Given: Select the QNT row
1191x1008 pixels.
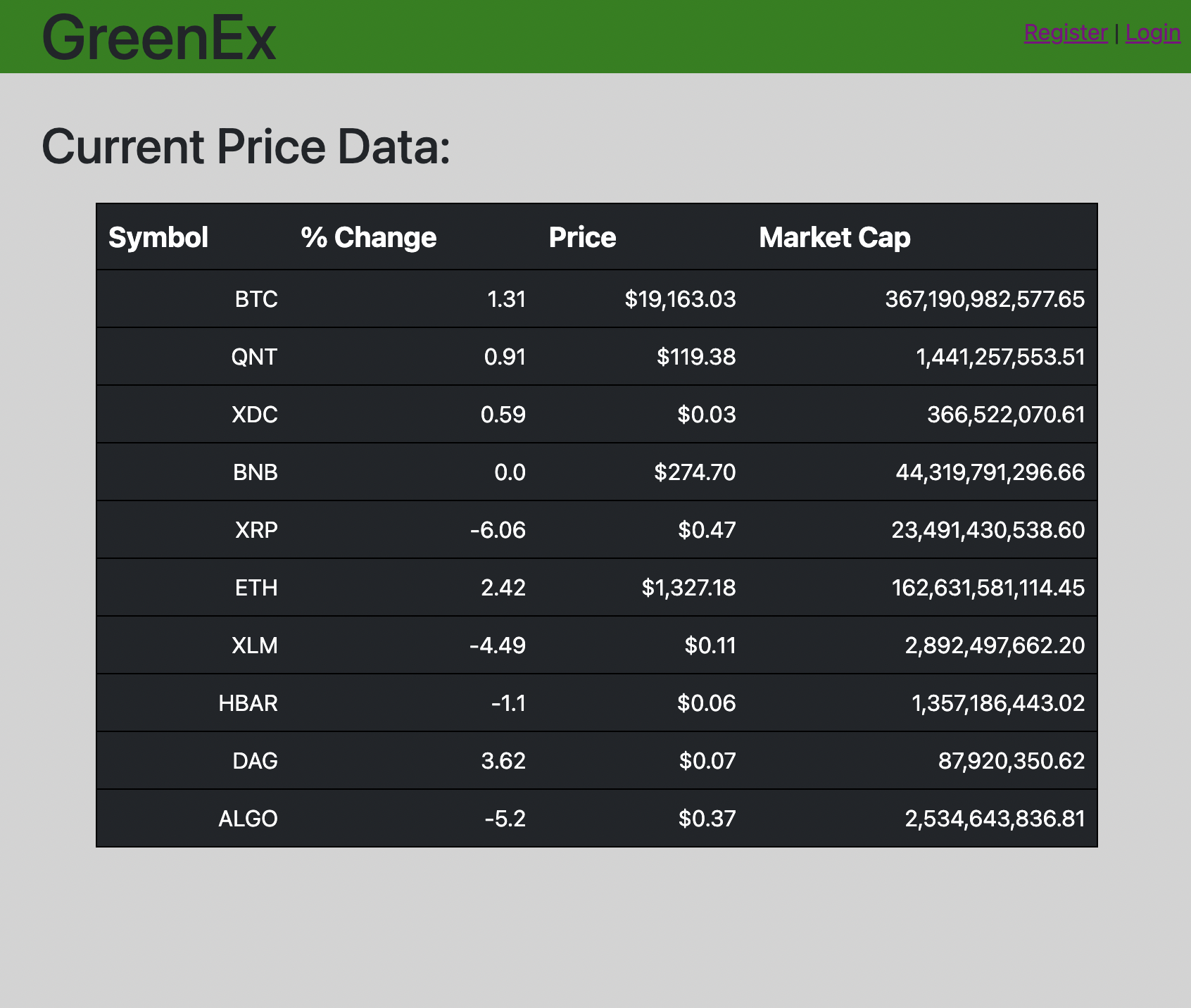Looking at the screenshot, I should (x=597, y=356).
